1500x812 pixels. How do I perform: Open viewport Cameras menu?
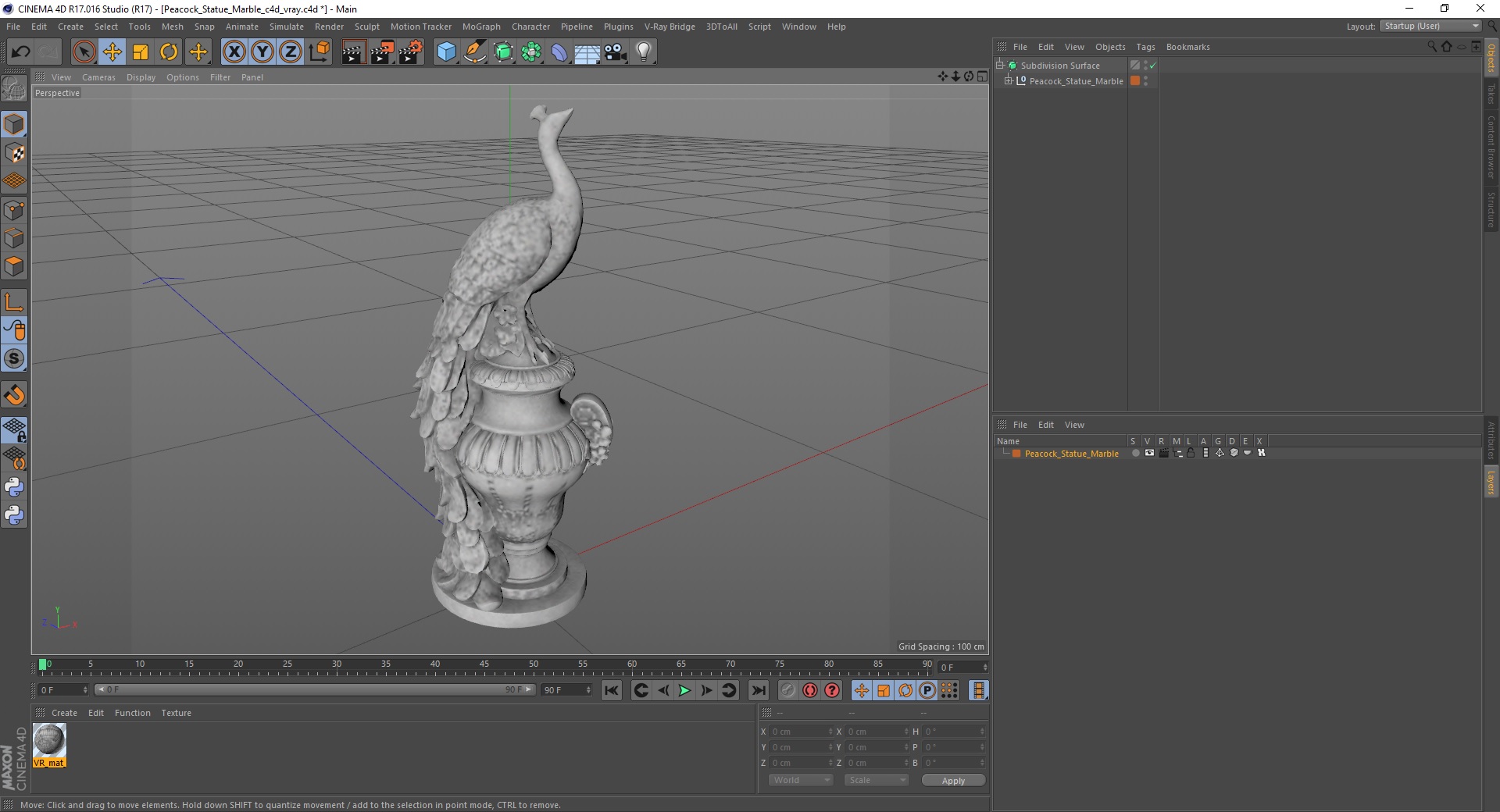98,77
